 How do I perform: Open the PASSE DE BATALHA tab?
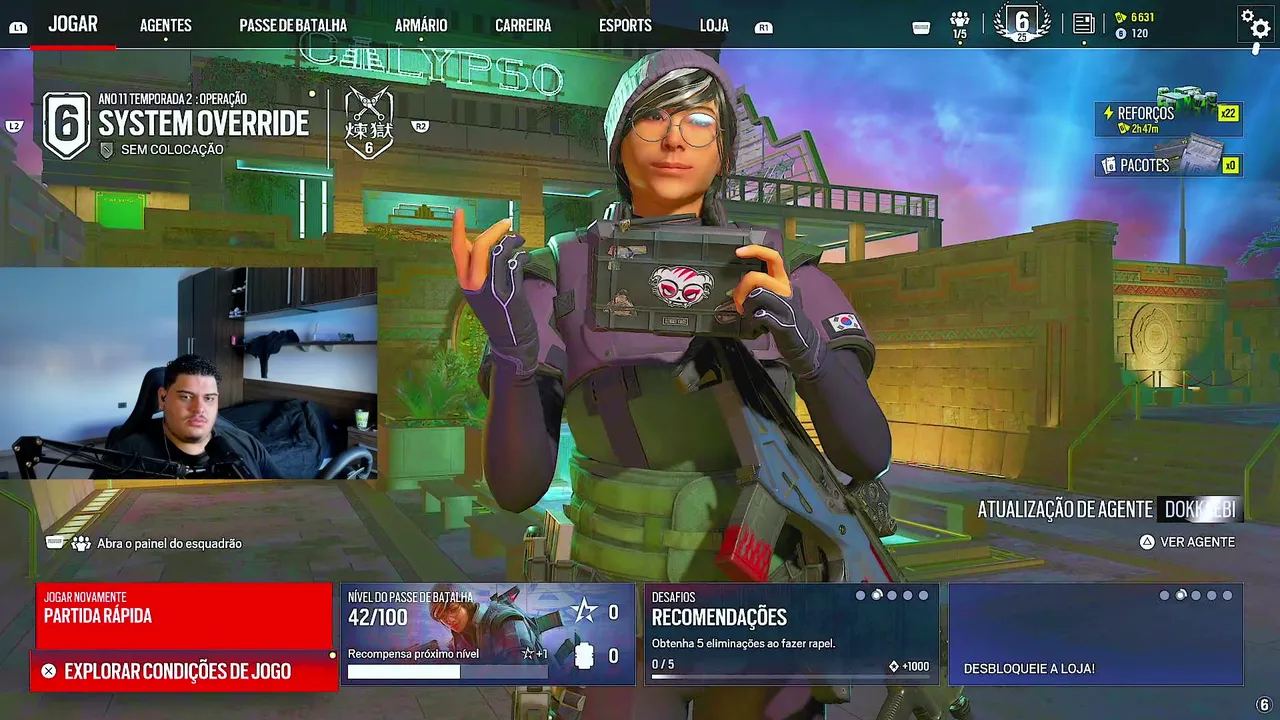293,26
